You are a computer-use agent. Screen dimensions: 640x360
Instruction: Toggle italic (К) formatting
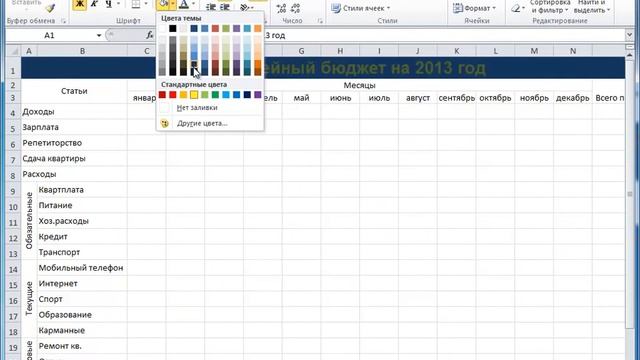coord(94,4)
